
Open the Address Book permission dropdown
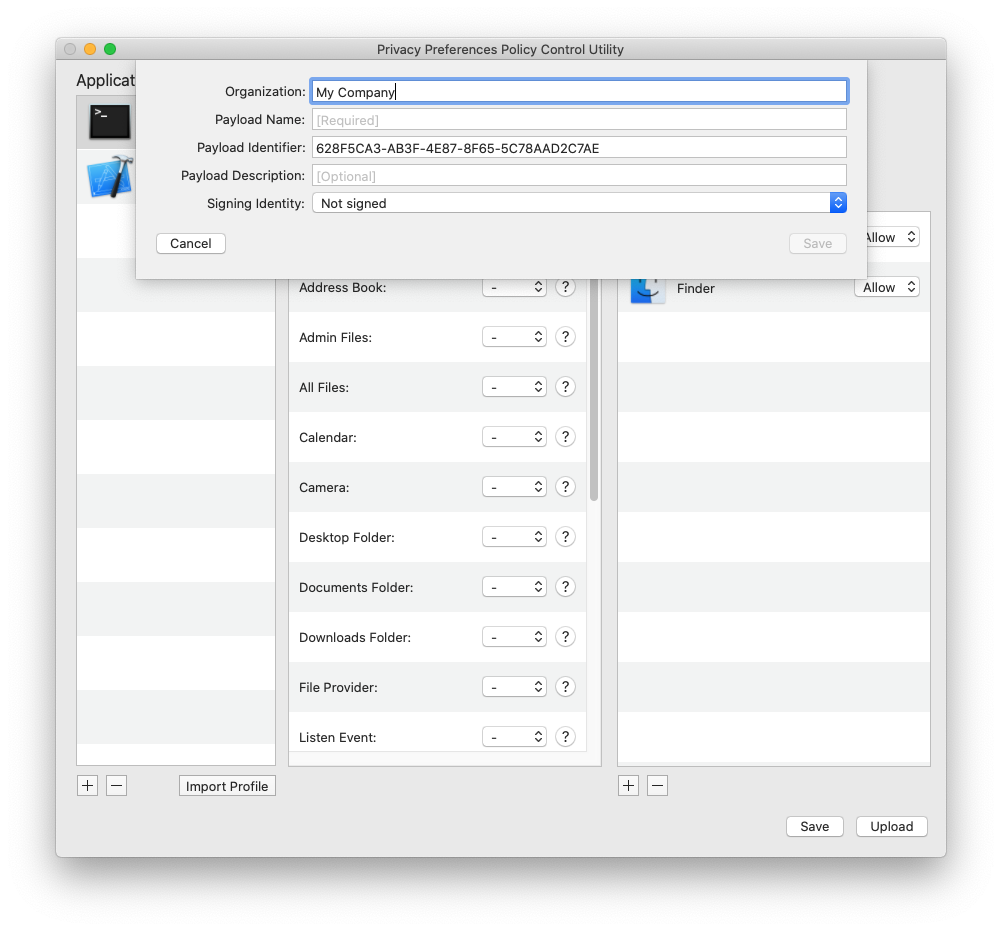(514, 288)
